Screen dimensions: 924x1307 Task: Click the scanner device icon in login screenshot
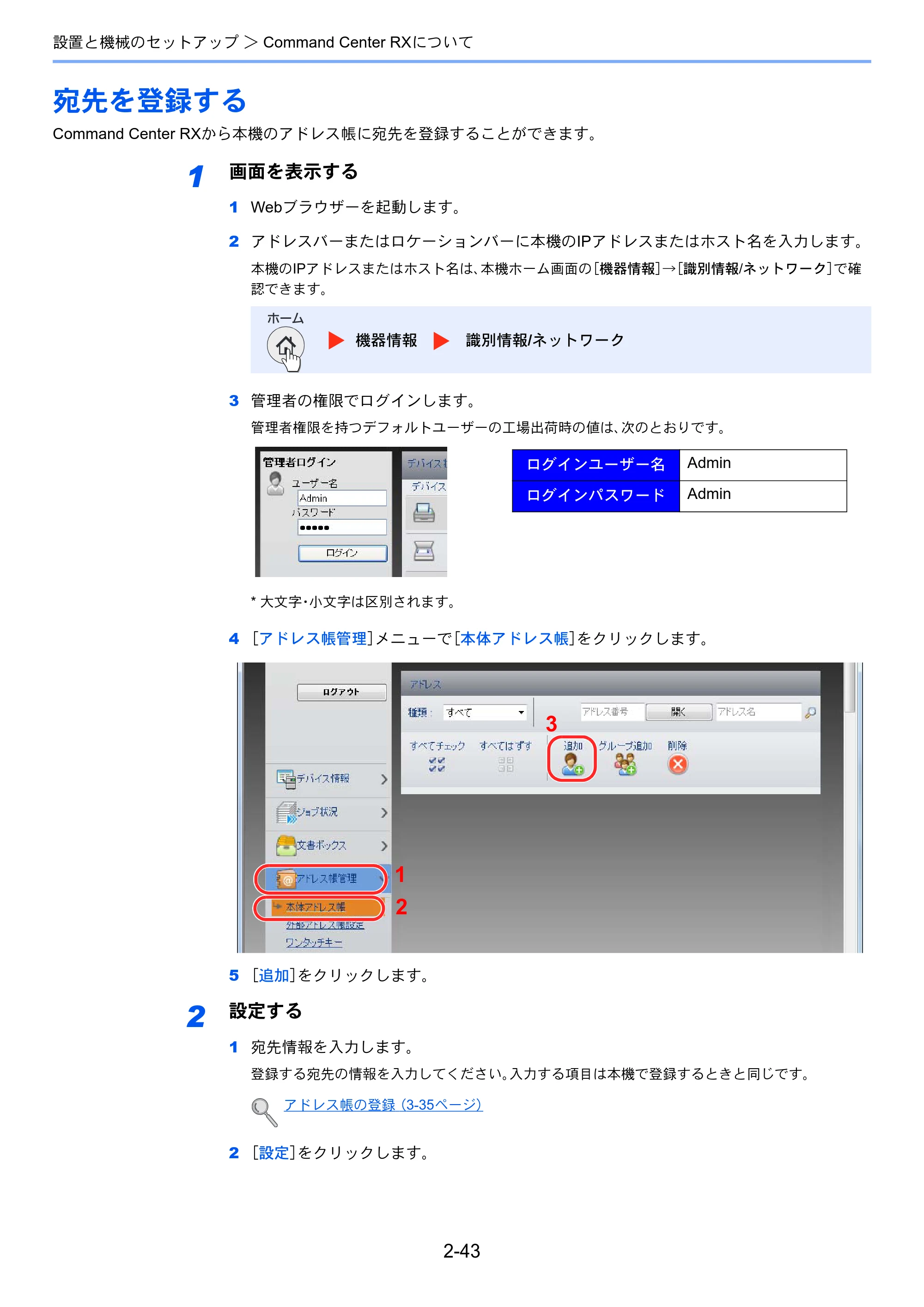424,550
